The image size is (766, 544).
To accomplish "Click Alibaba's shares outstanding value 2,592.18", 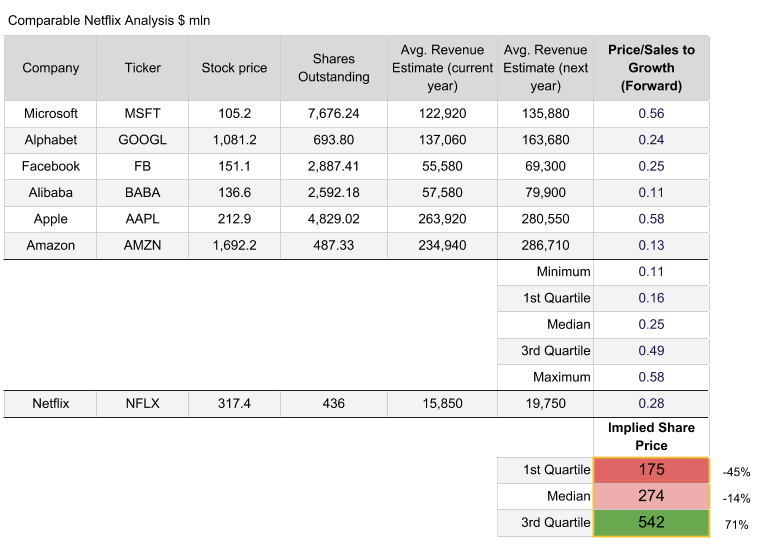I will point(333,192).
